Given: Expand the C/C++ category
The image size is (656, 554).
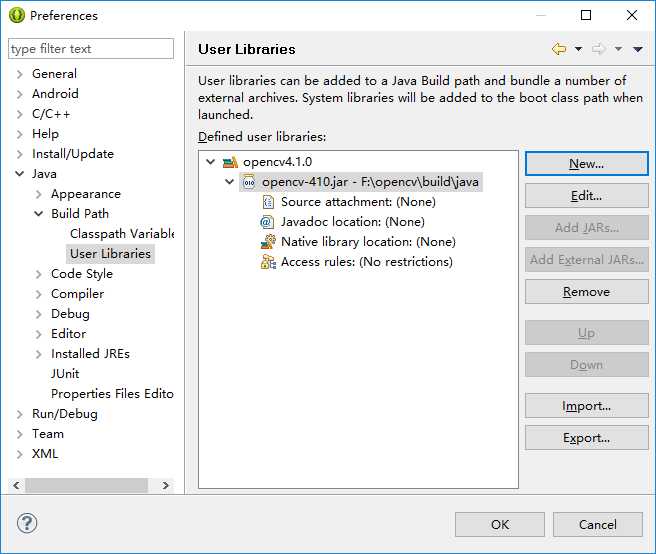Looking at the screenshot, I should pyautogui.click(x=19, y=114).
